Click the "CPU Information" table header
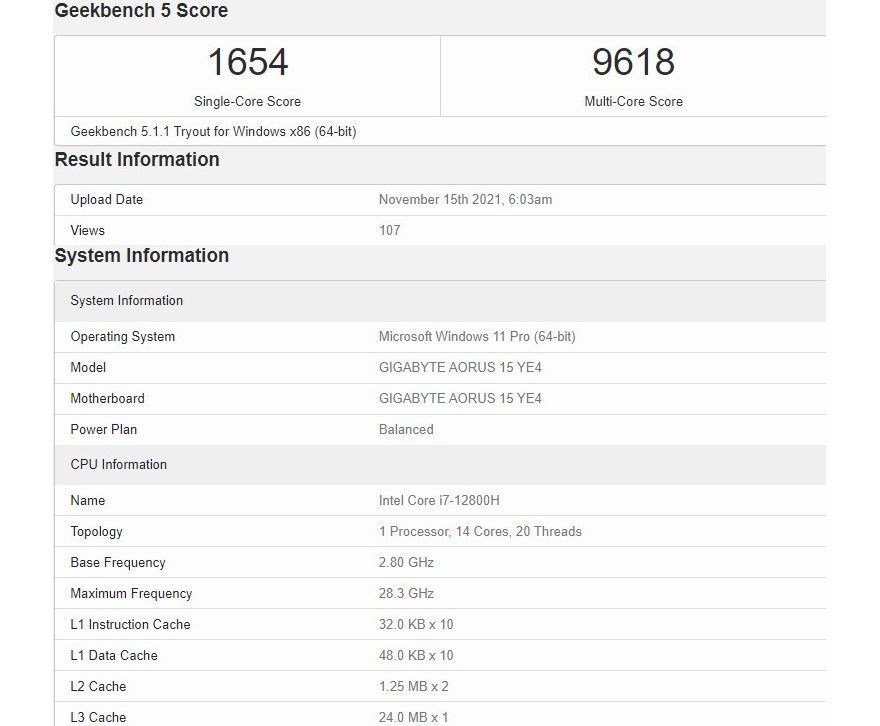Image resolution: width=880 pixels, height=726 pixels. (440, 465)
